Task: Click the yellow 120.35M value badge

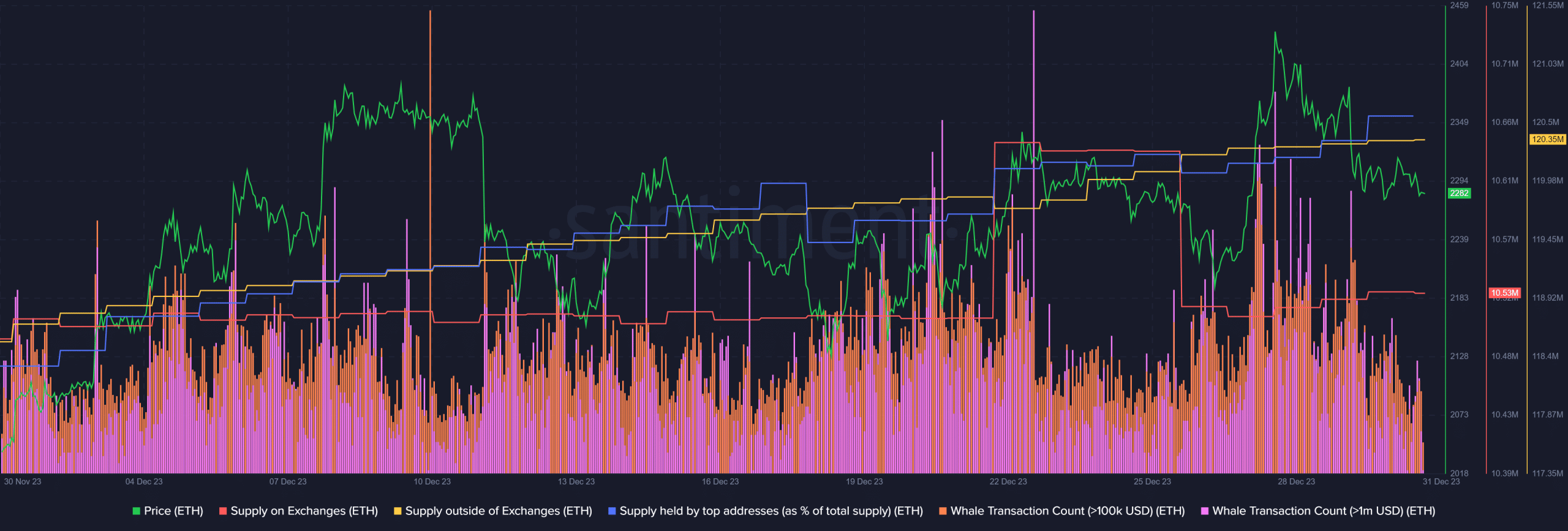Action: click(1547, 139)
